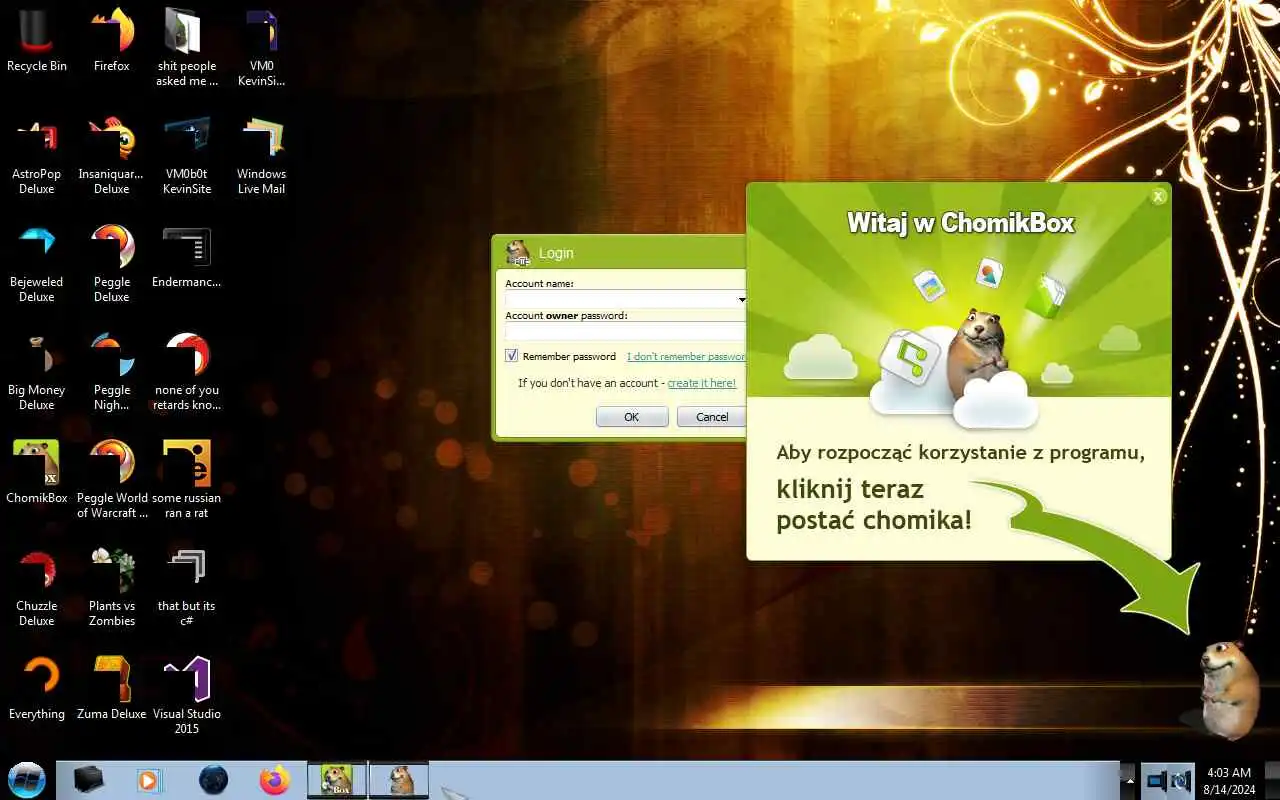Open 'some russian ran a rat' icon
1280x800 pixels.
(186, 479)
